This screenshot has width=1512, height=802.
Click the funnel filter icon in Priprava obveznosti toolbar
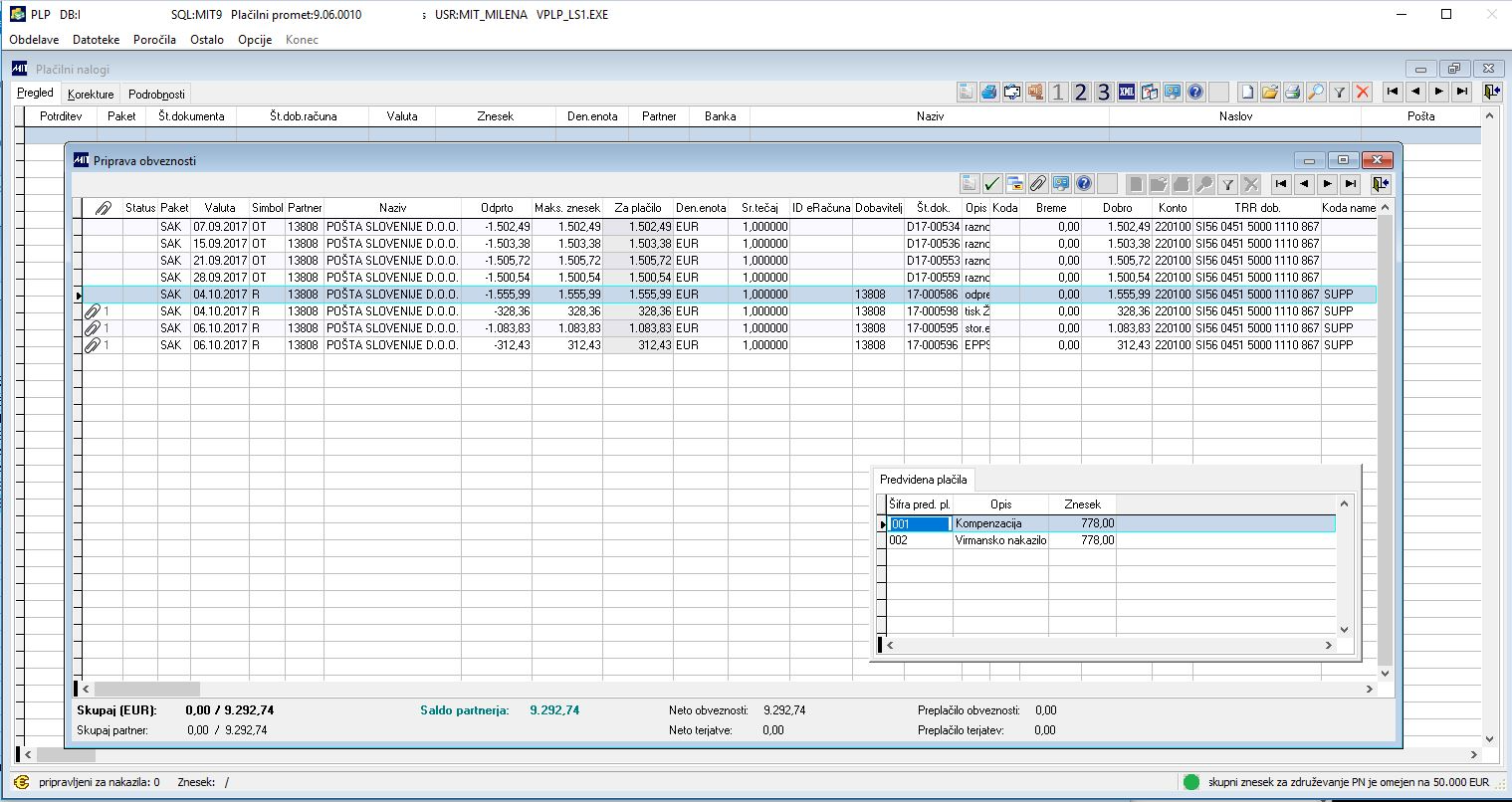[1228, 184]
